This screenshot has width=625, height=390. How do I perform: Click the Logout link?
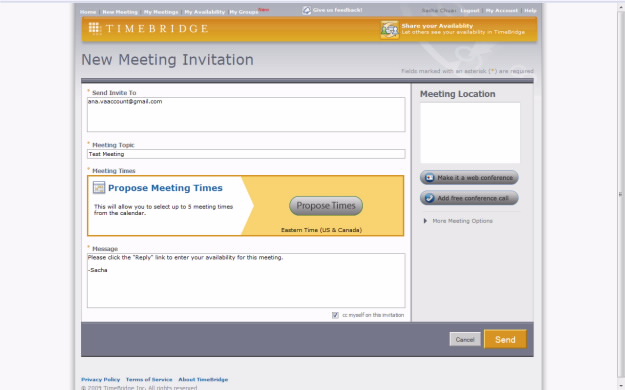pos(470,10)
